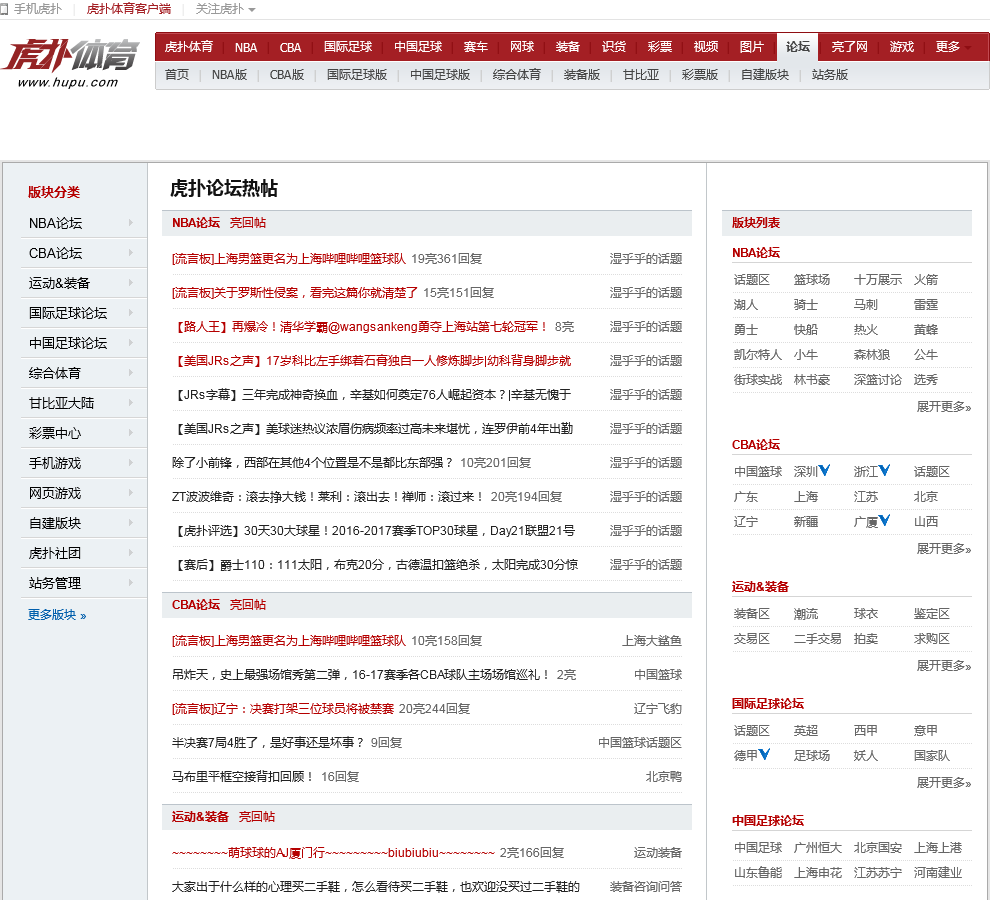Expand 甘比亚大陆 sidebar category arrow

click(x=131, y=402)
